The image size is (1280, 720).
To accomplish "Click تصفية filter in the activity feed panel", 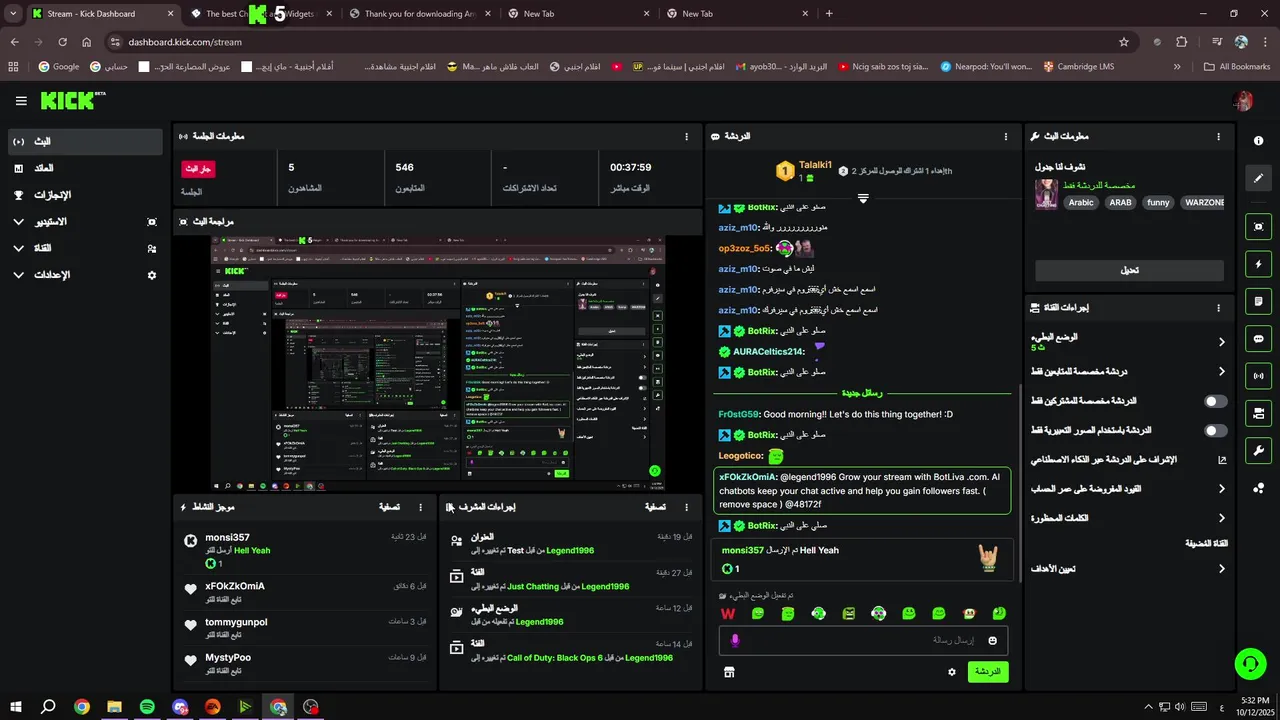I will pyautogui.click(x=389, y=507).
